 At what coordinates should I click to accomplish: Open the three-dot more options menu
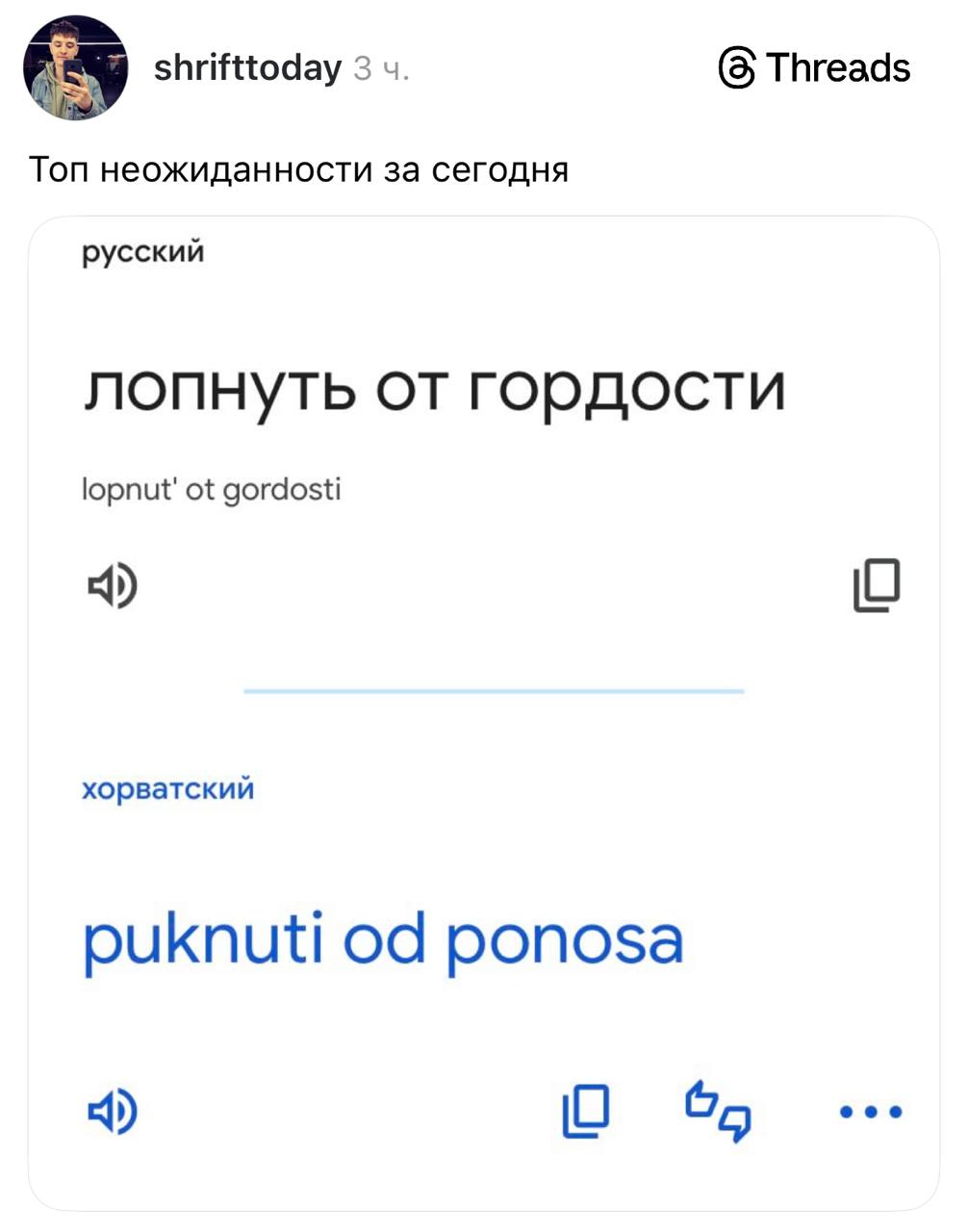870,1112
